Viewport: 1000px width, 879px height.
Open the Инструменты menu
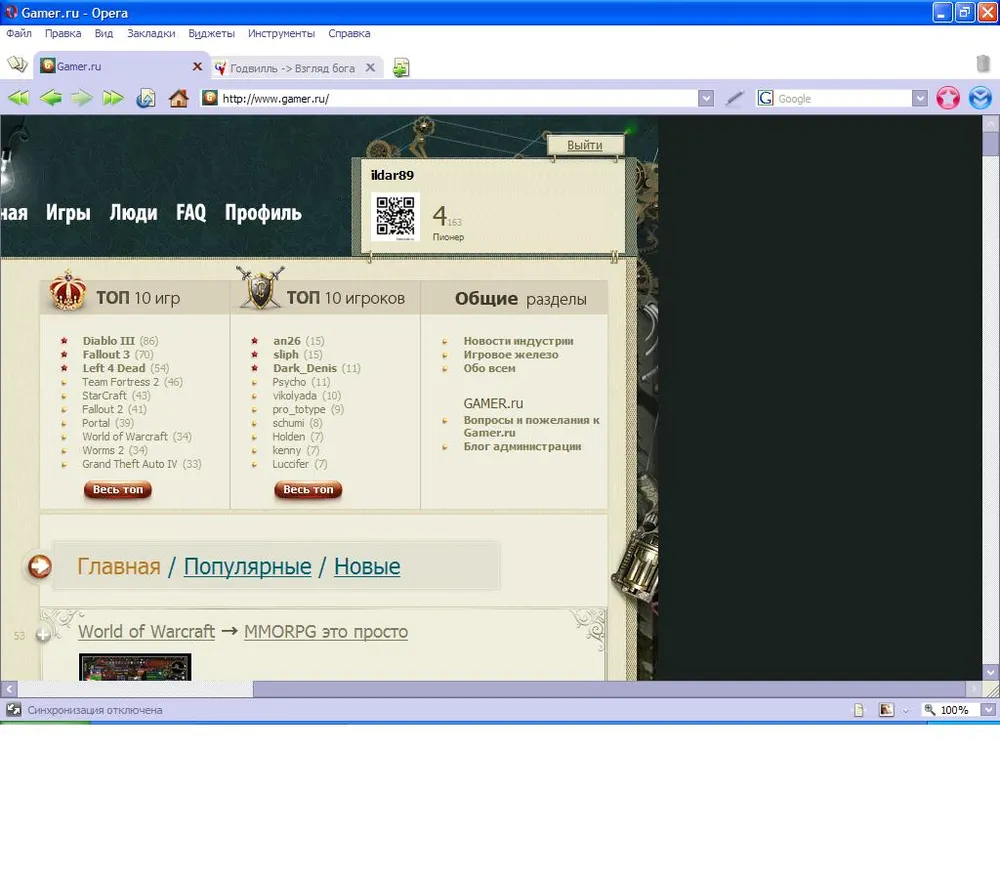point(281,33)
